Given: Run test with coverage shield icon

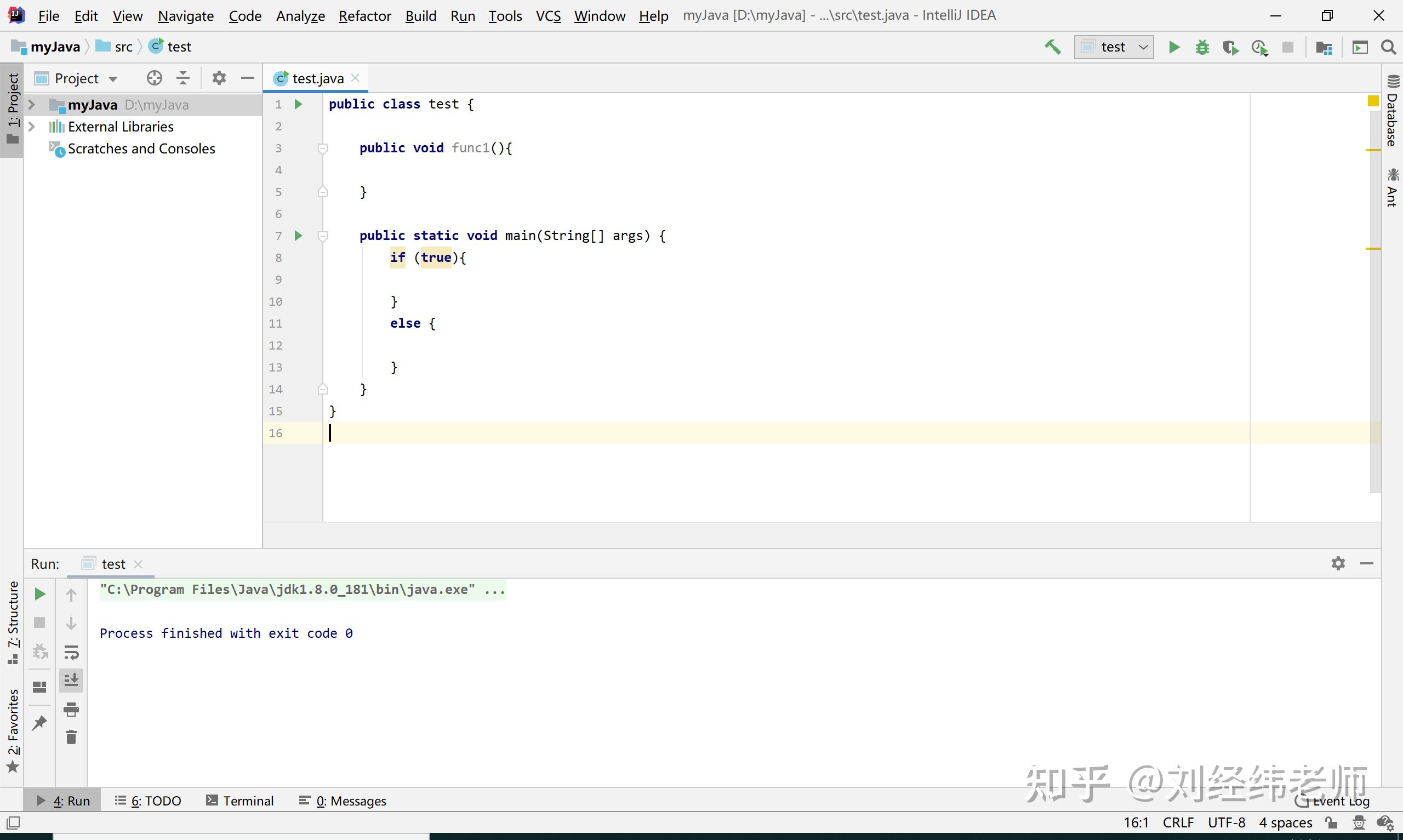Looking at the screenshot, I should pos(1230,47).
